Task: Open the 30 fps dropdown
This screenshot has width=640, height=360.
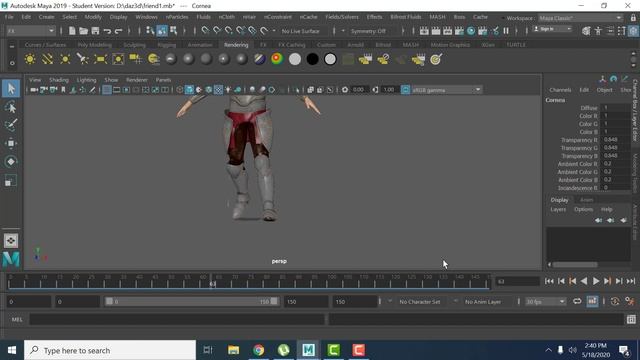Action: pyautogui.click(x=545, y=302)
